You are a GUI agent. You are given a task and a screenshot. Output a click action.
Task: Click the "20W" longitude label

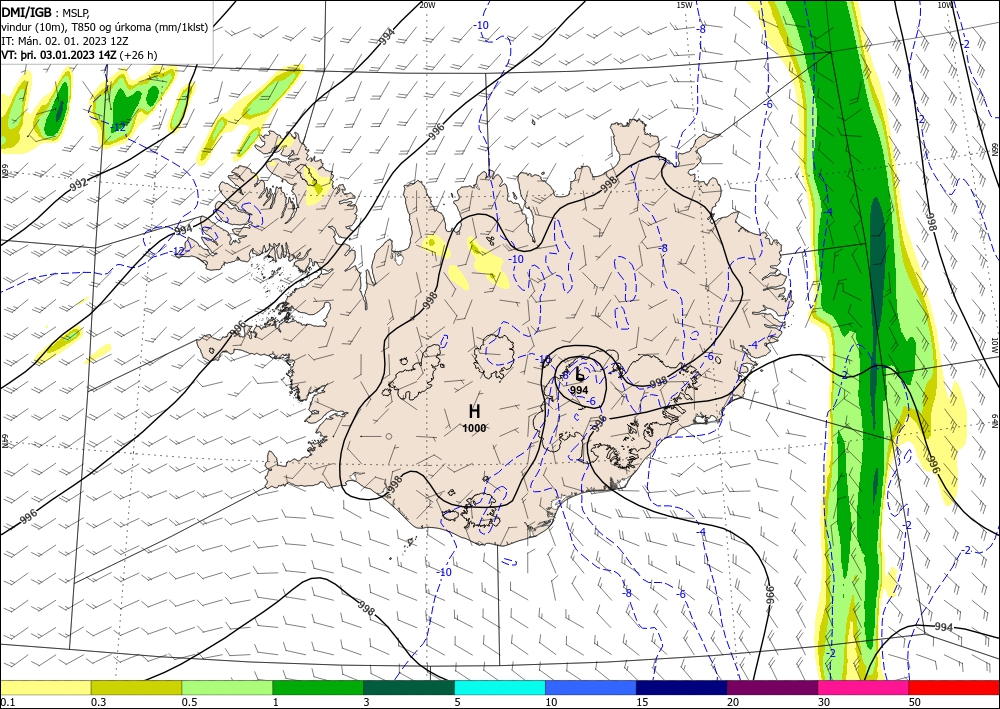coord(428,5)
